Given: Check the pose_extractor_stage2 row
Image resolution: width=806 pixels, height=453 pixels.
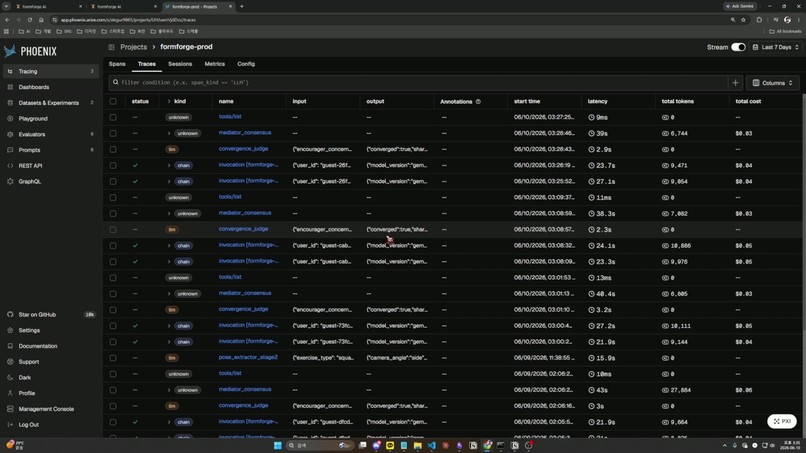Looking at the screenshot, I should click(113, 358).
